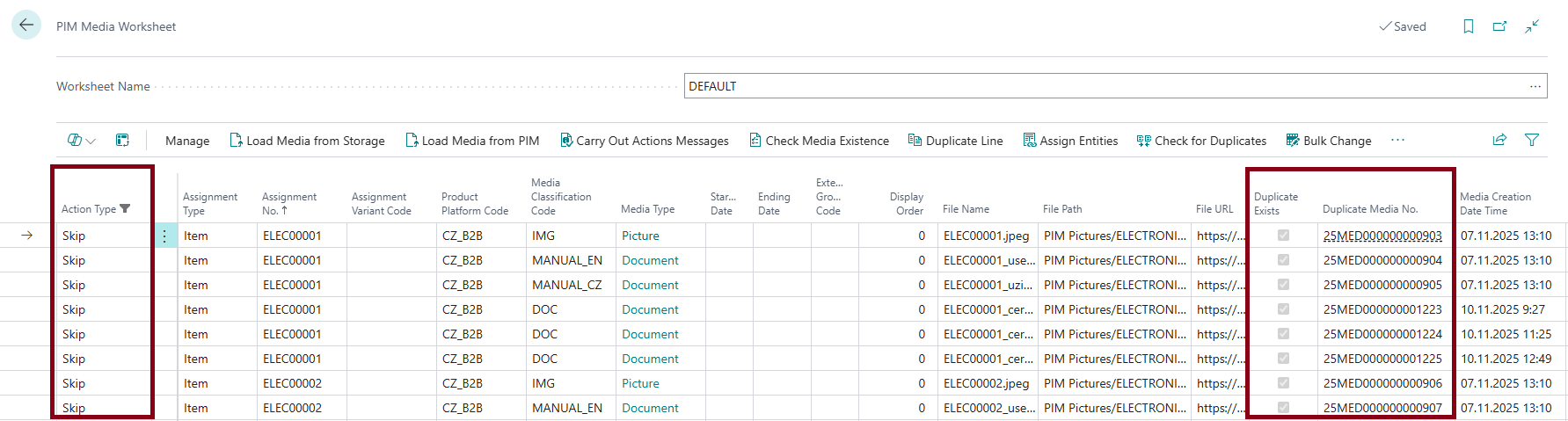Click Check for Duplicates action

pyautogui.click(x=1201, y=141)
